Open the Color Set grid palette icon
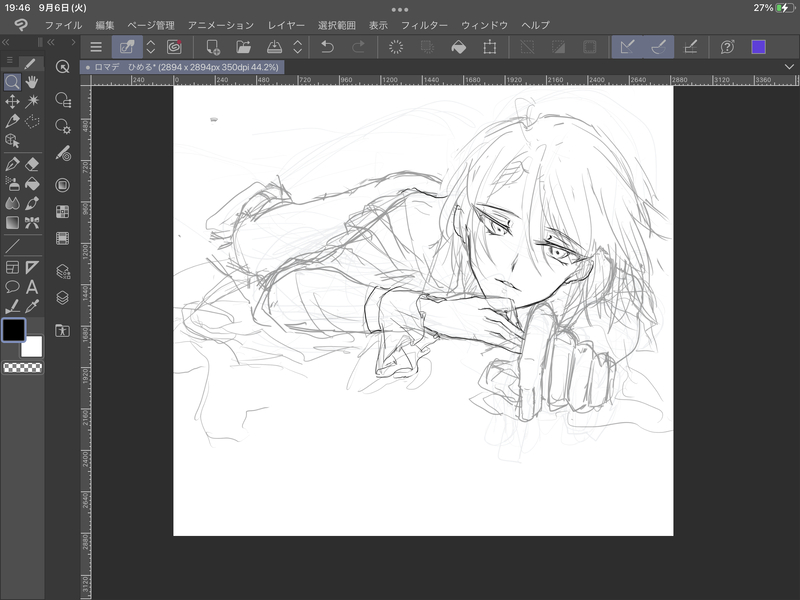 [62, 212]
